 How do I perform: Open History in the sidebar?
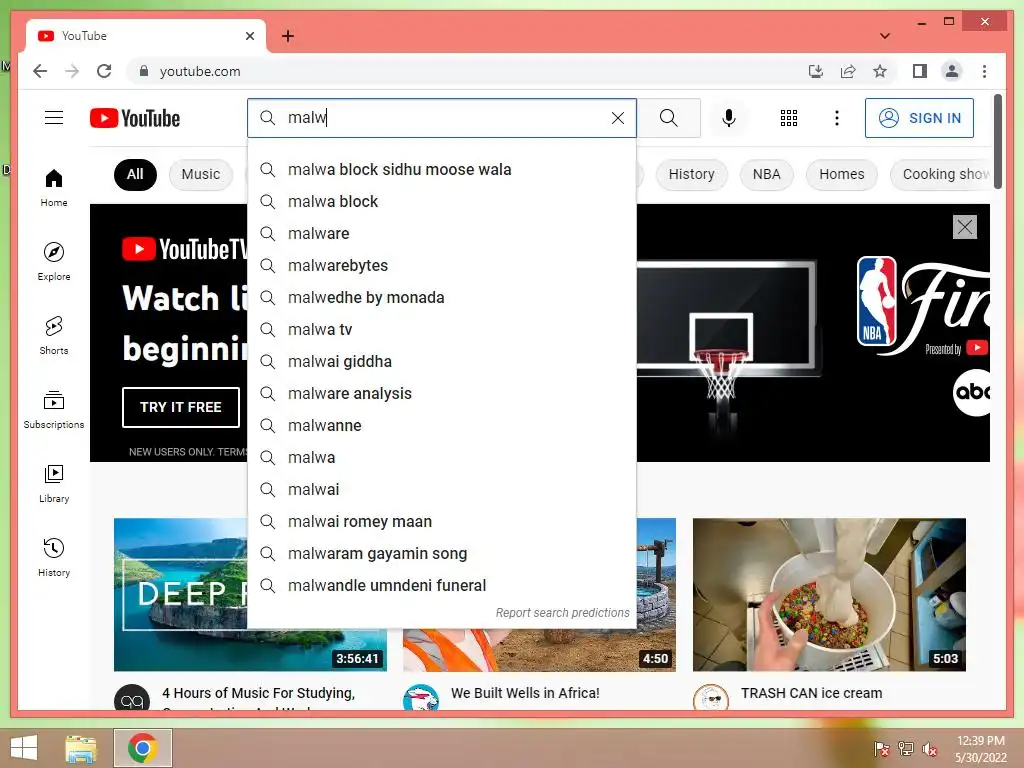coord(54,557)
